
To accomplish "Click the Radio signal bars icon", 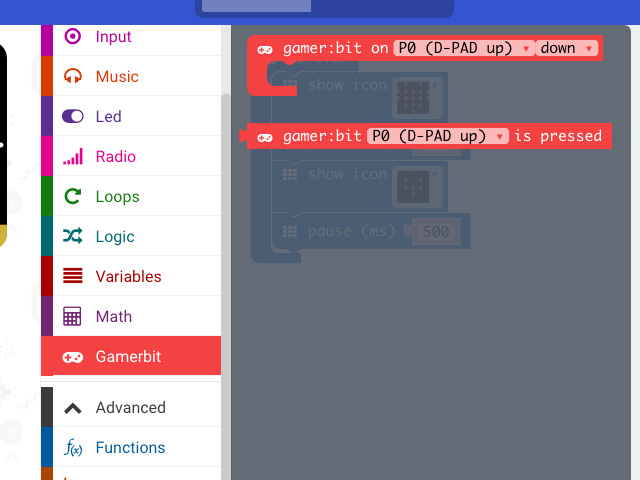I will [x=73, y=157].
